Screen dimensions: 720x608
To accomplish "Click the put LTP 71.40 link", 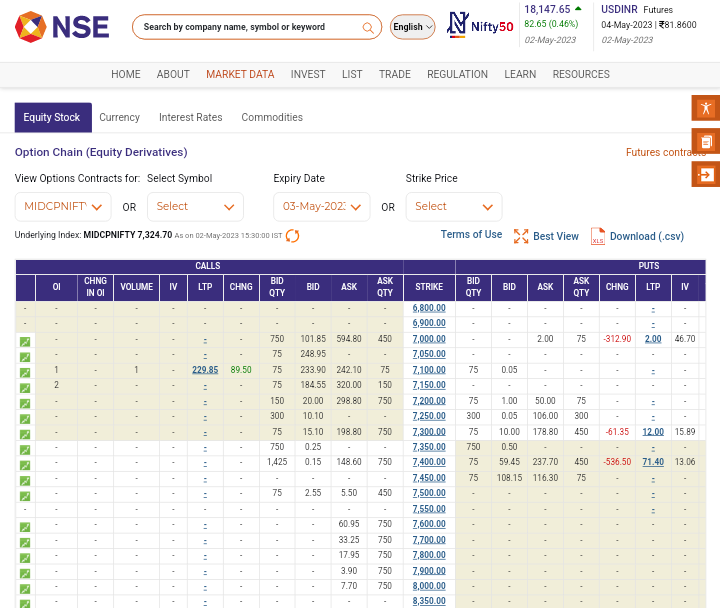I will tap(653, 462).
